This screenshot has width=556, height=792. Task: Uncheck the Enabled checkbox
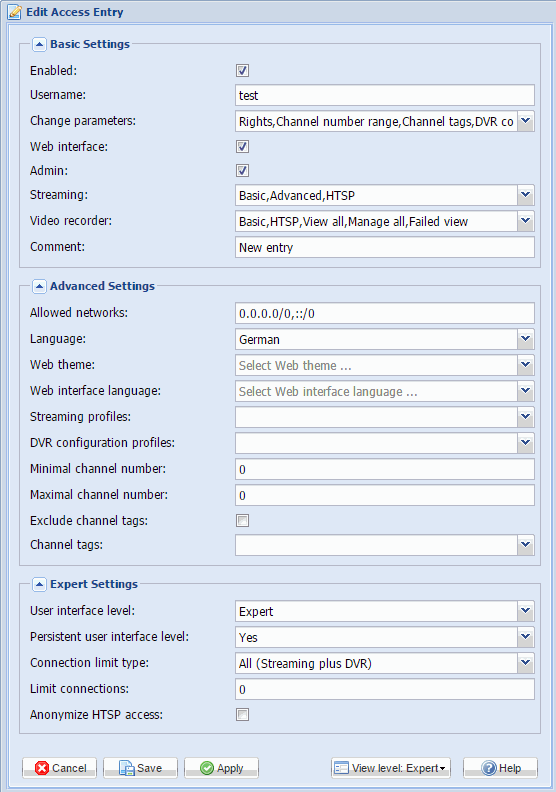click(242, 71)
